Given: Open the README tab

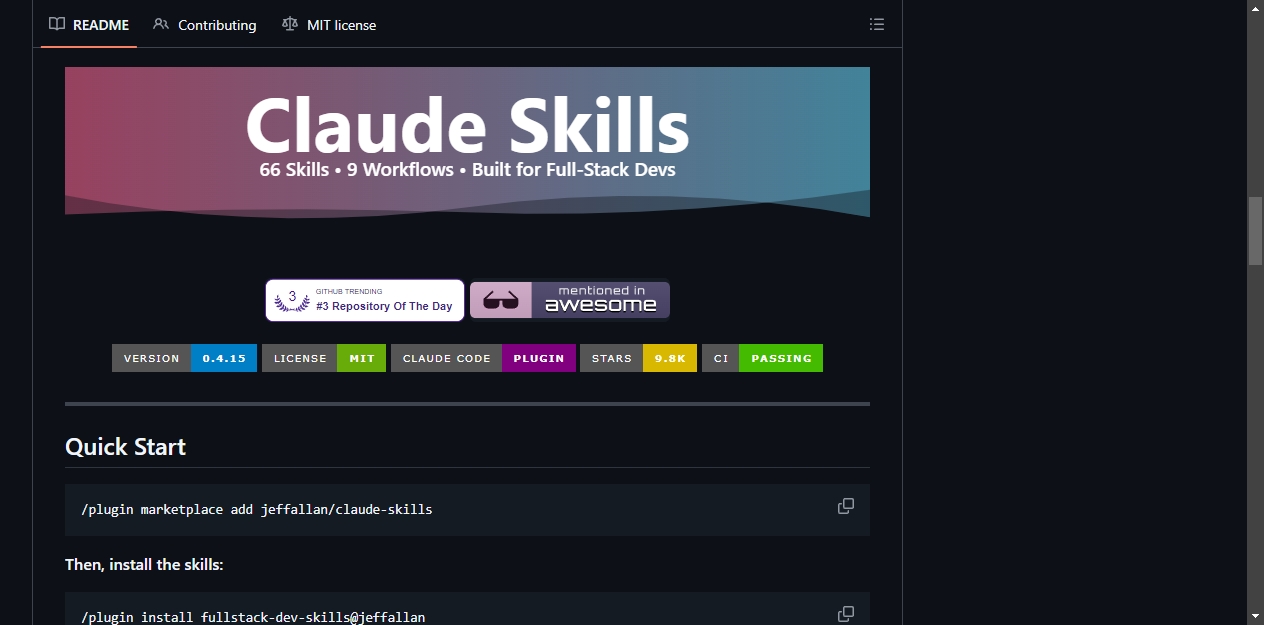Looking at the screenshot, I should click(x=89, y=24).
